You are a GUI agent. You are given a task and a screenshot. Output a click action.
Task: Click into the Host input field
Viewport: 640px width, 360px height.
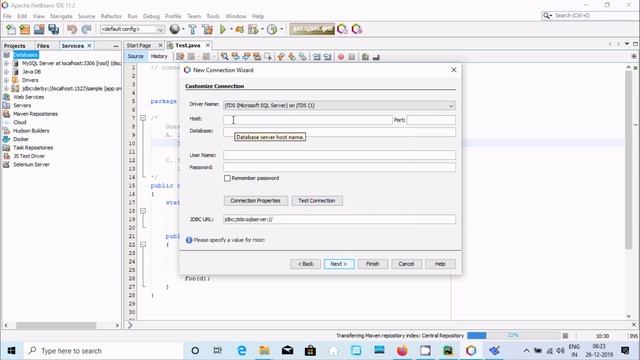(308, 120)
